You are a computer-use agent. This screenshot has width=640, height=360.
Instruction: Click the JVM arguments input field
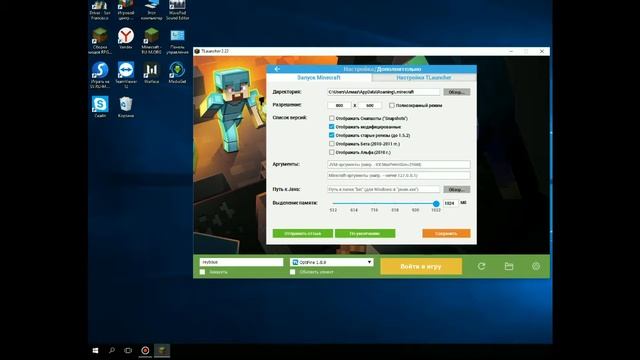tap(398, 164)
